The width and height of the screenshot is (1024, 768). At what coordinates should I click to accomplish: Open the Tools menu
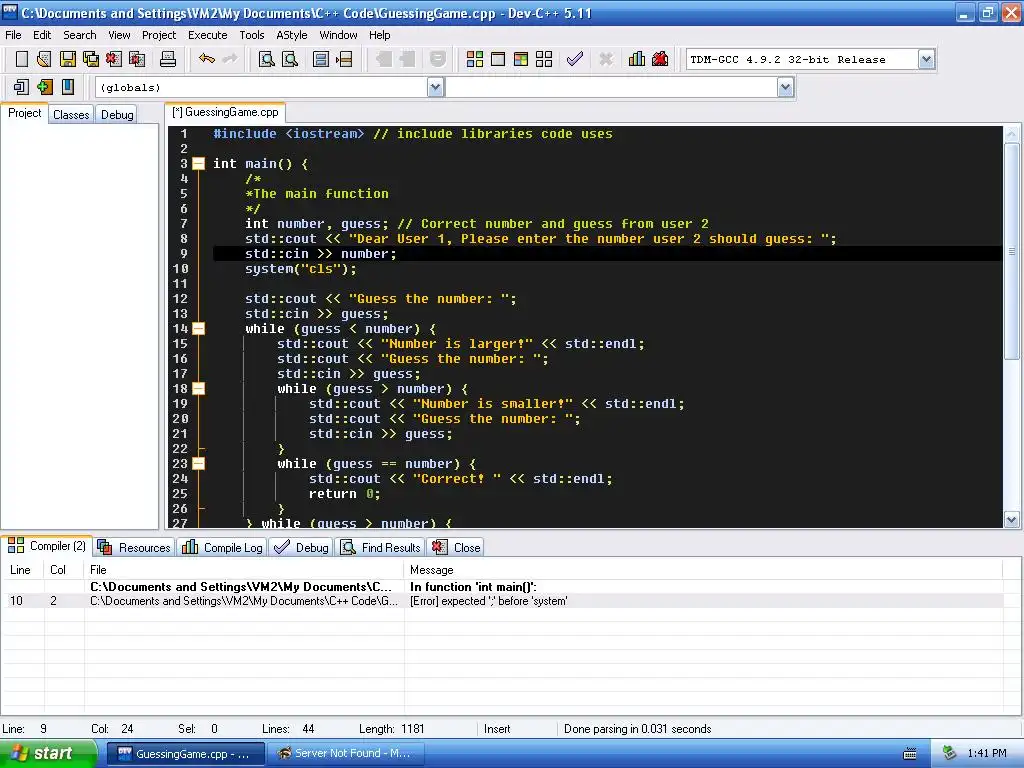[251, 35]
